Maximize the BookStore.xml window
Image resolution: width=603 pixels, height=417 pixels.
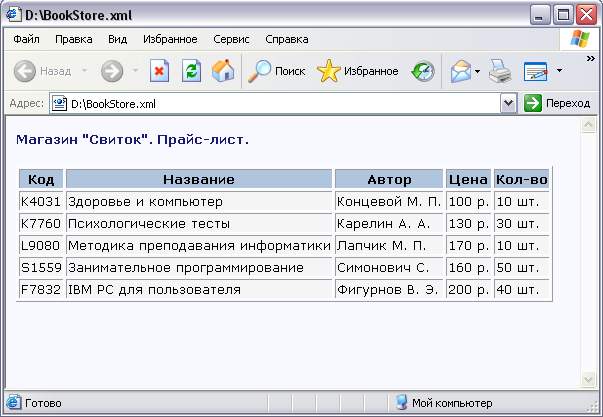coord(563,15)
